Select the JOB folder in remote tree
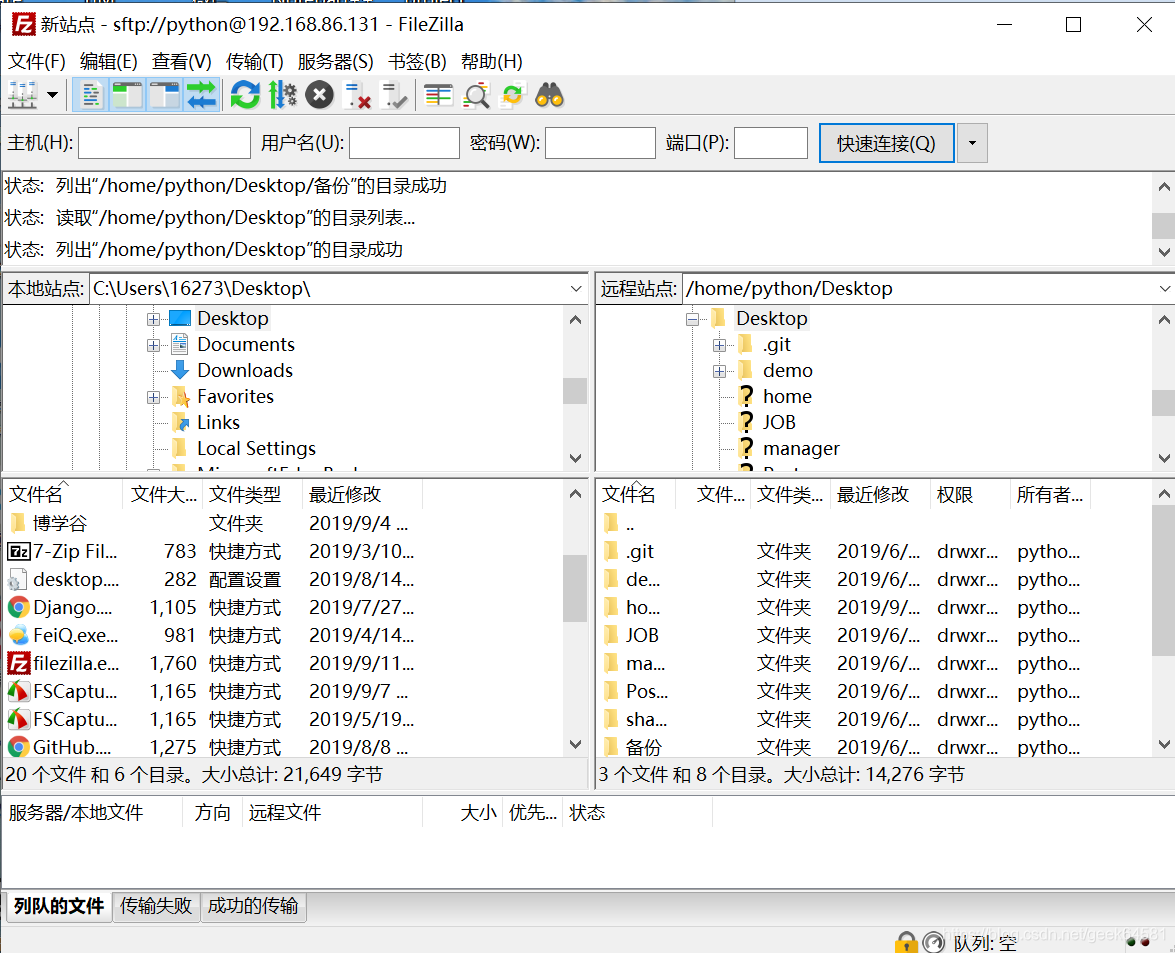This screenshot has width=1175, height=953. click(779, 423)
